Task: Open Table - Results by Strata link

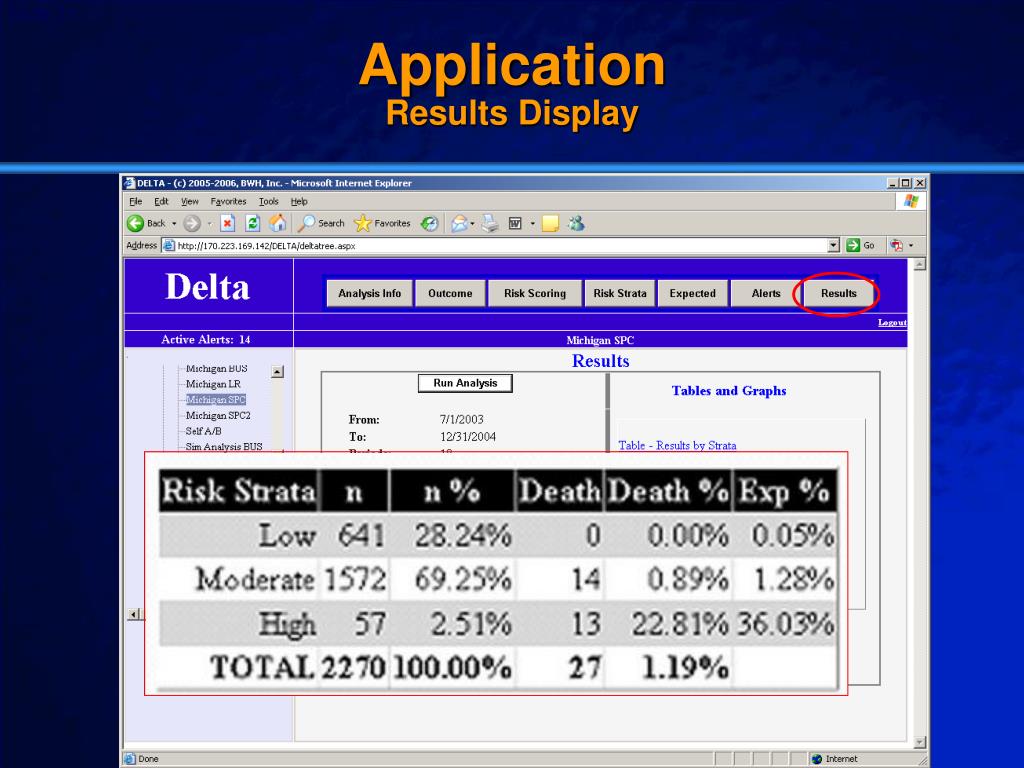Action: coord(677,445)
